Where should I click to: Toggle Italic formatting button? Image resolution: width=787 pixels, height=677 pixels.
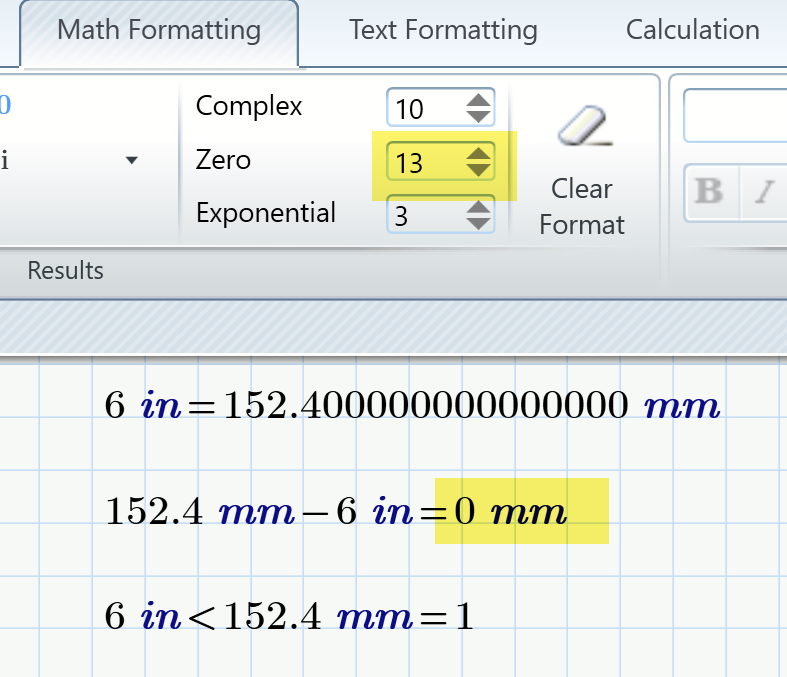(765, 191)
